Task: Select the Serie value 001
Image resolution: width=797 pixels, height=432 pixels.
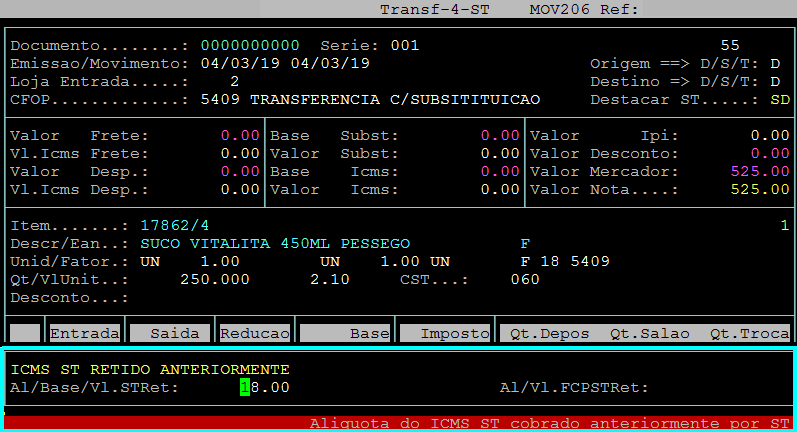Action: pos(405,46)
